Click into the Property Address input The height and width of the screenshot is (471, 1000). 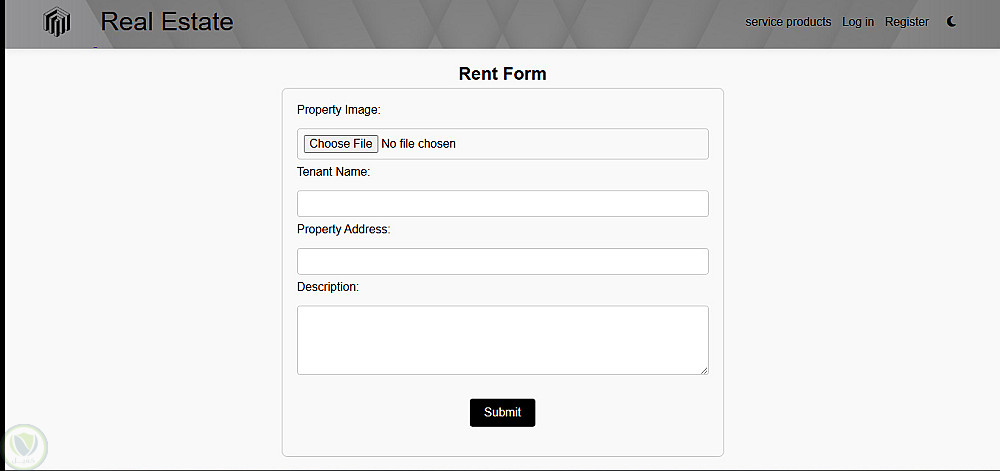pos(502,261)
